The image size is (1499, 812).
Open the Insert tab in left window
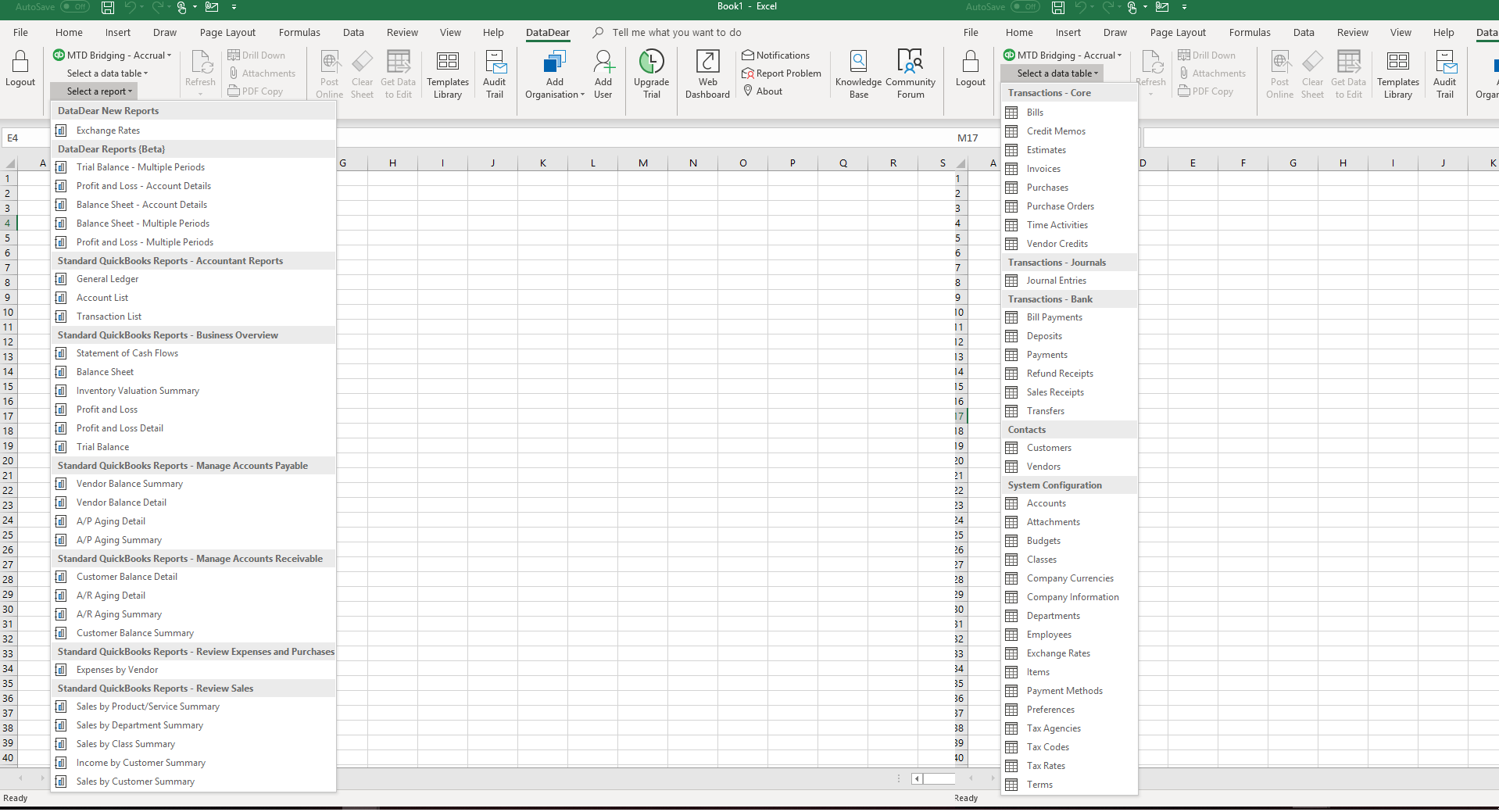118,33
